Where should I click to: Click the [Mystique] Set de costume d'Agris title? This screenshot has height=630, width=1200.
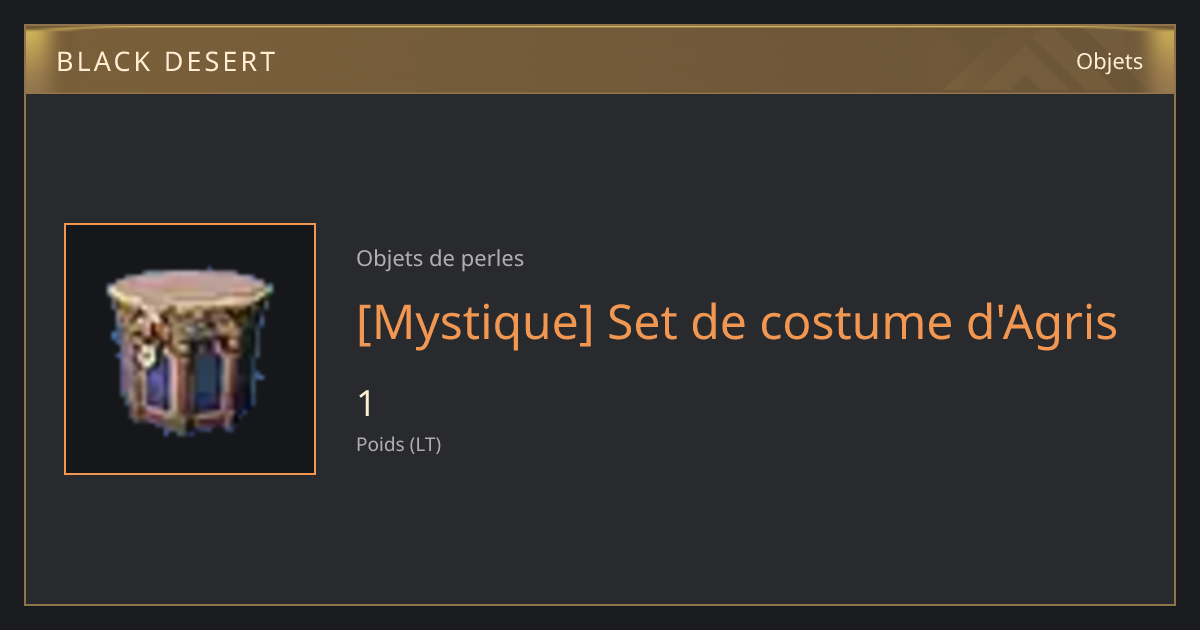pos(737,322)
